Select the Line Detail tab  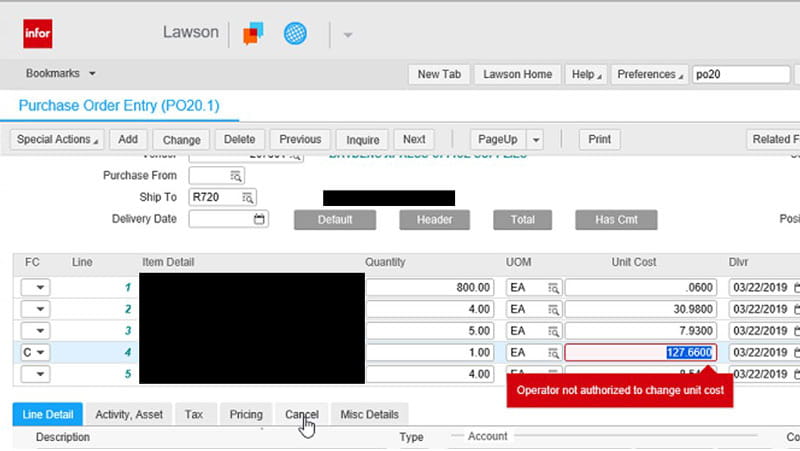[47, 414]
